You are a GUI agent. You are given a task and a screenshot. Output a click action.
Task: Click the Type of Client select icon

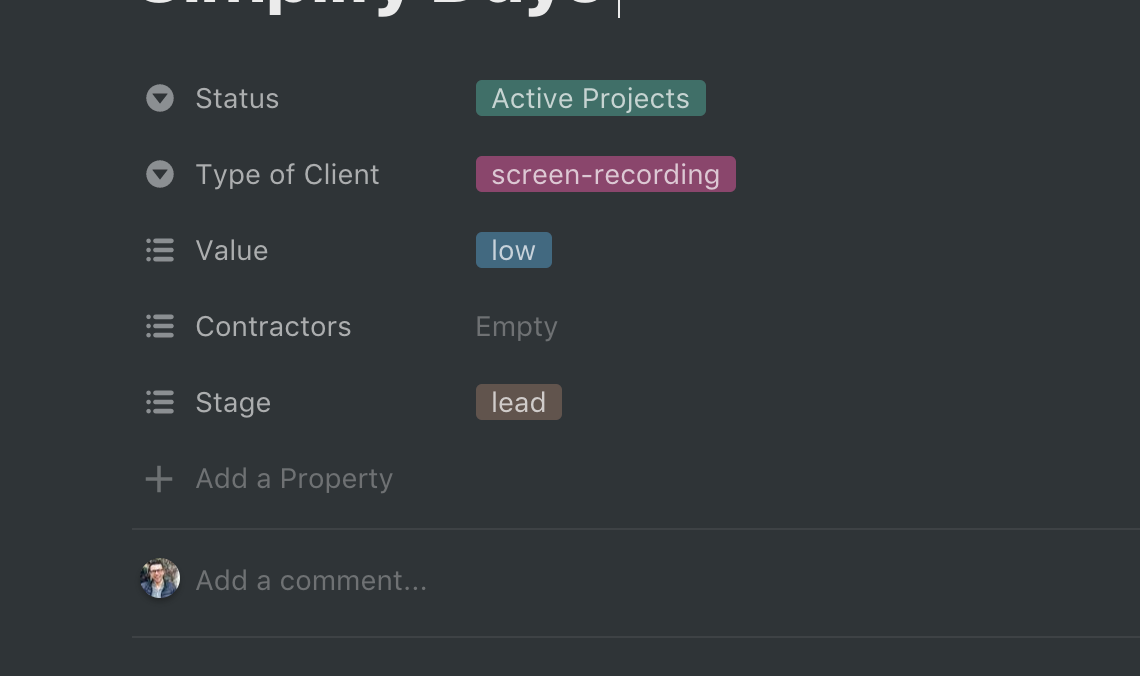click(x=160, y=174)
